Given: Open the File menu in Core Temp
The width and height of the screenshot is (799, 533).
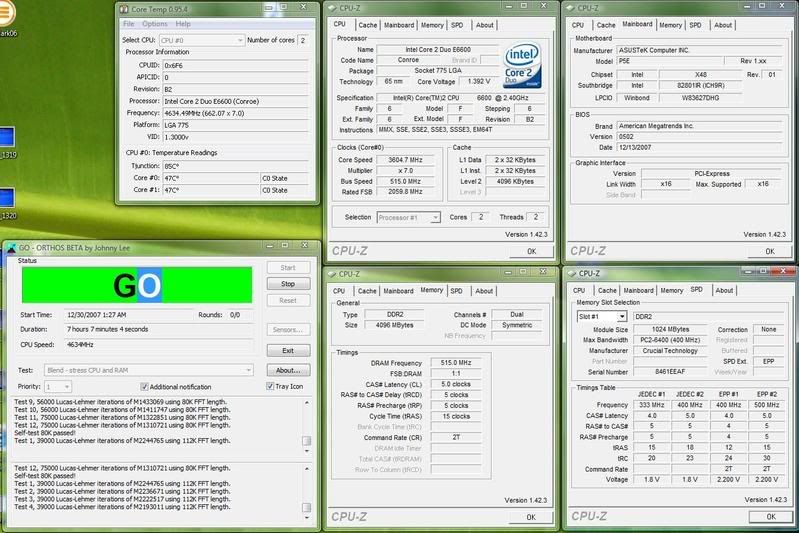Looking at the screenshot, I should (x=129, y=24).
